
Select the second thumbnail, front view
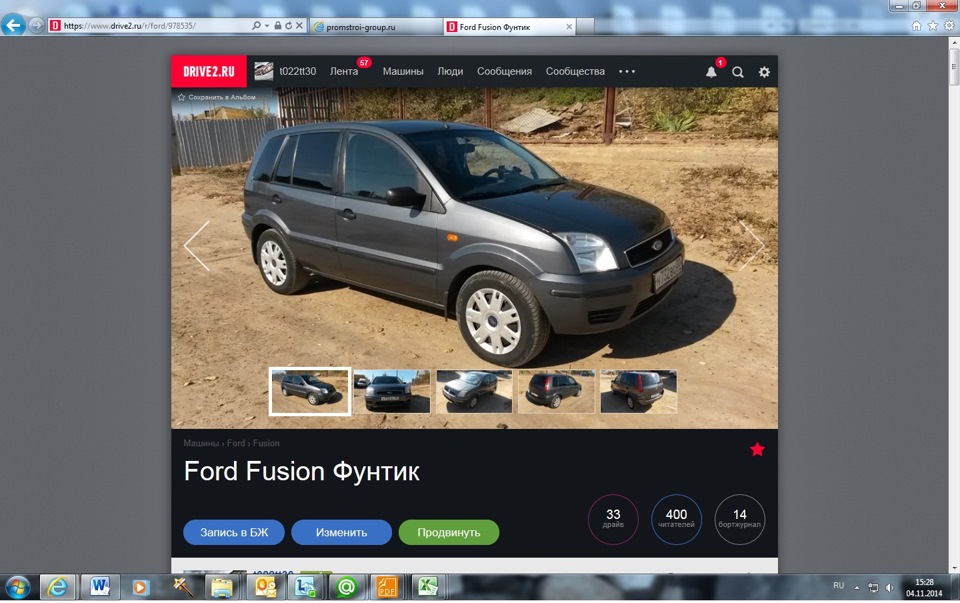pos(392,391)
